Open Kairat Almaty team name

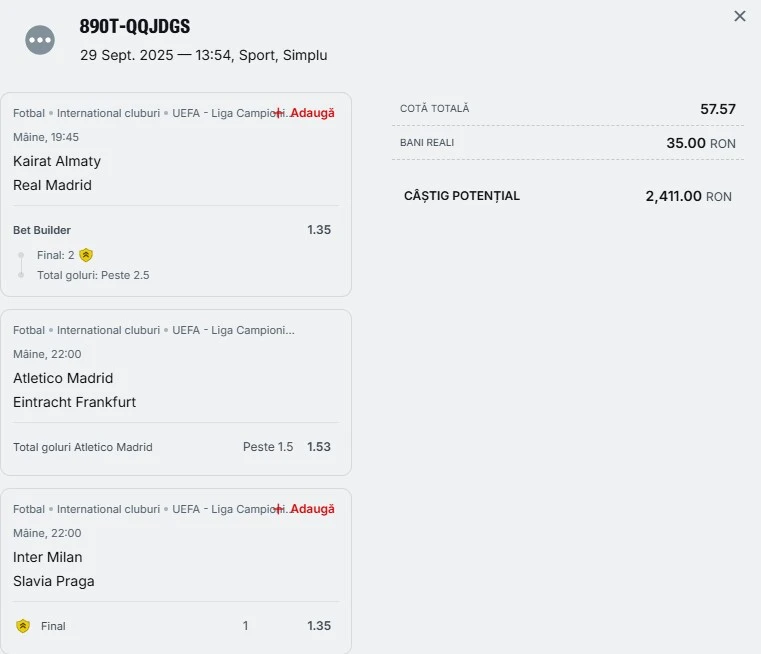(x=57, y=161)
